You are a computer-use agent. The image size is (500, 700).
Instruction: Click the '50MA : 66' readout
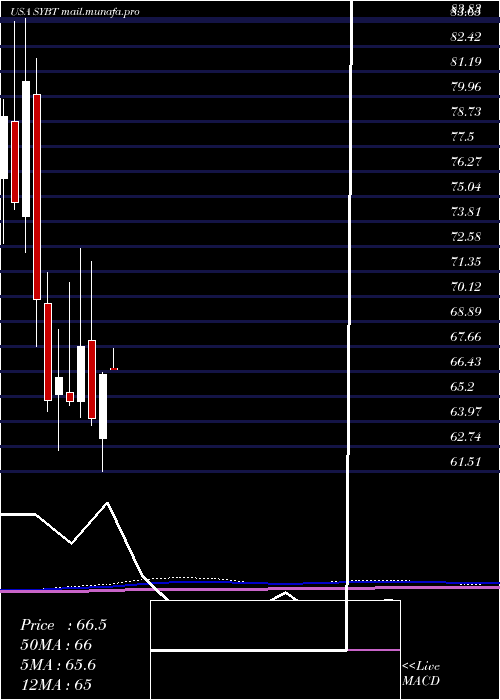(56, 645)
